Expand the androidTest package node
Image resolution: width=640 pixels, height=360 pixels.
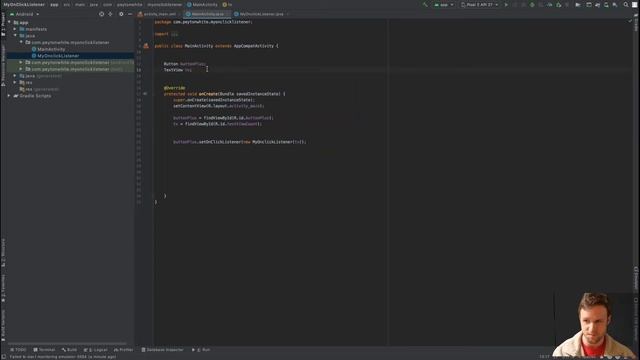click(x=21, y=62)
